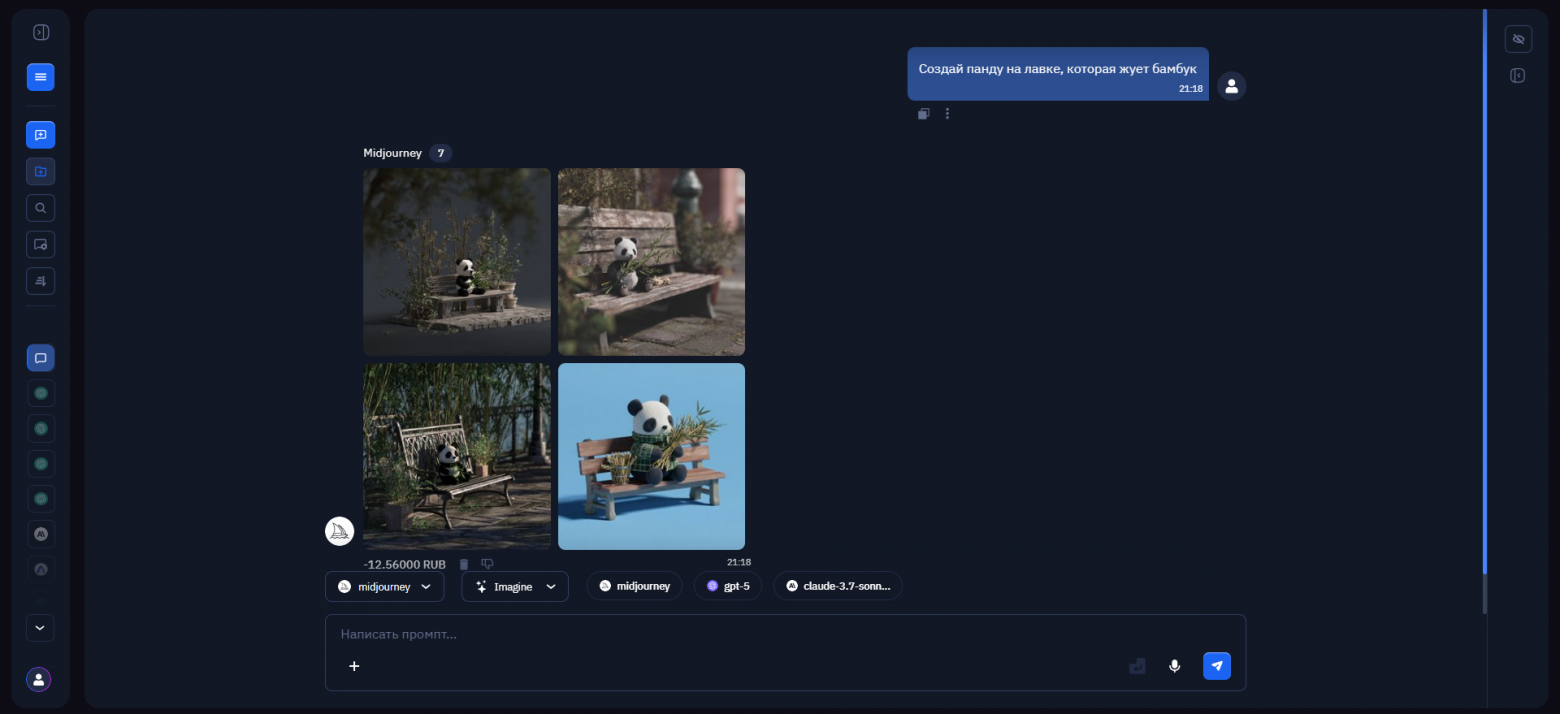
Task: Click the sidebar search icon
Action: tap(40, 208)
